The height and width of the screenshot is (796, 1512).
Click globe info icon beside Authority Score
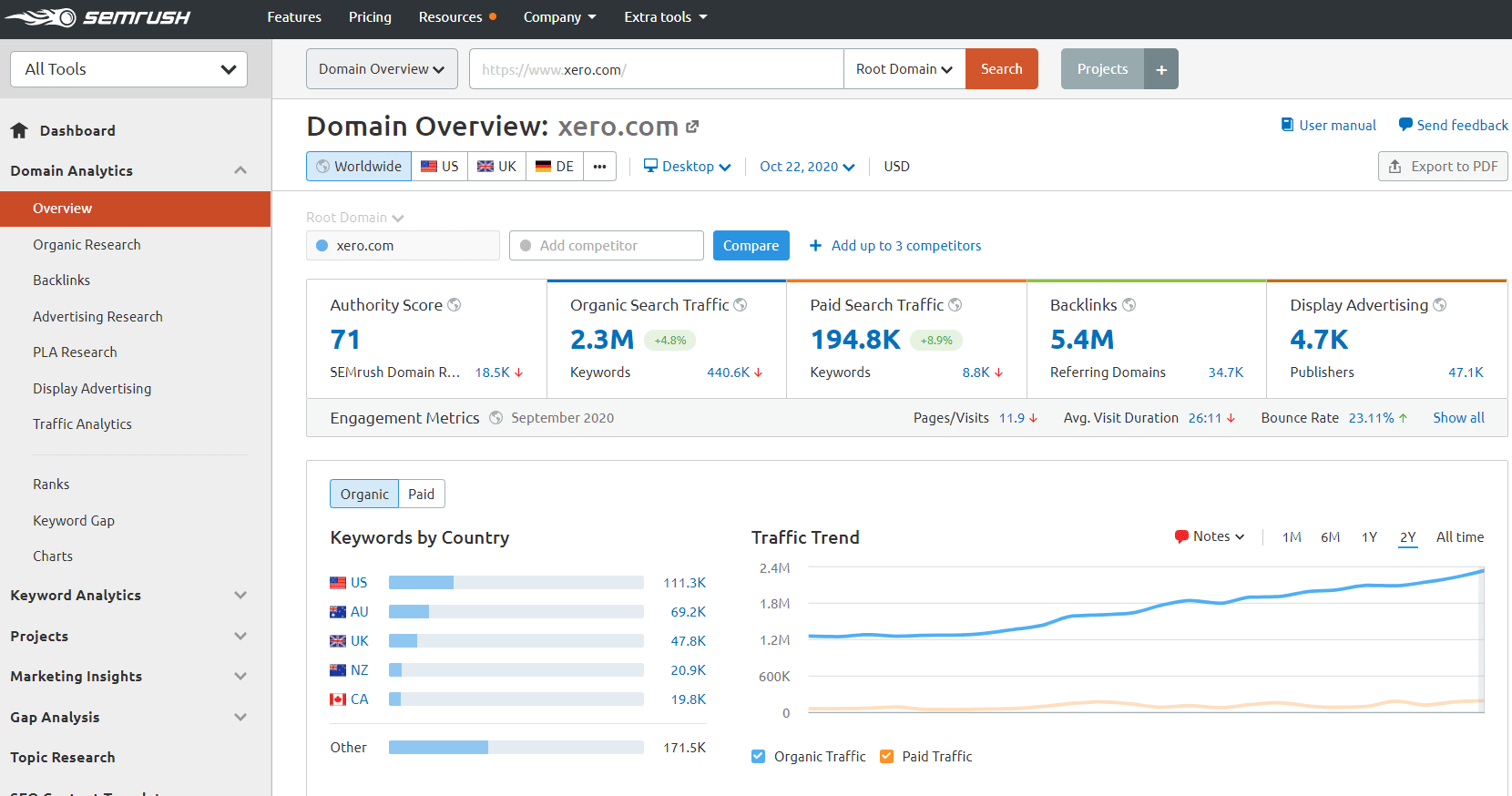click(454, 305)
